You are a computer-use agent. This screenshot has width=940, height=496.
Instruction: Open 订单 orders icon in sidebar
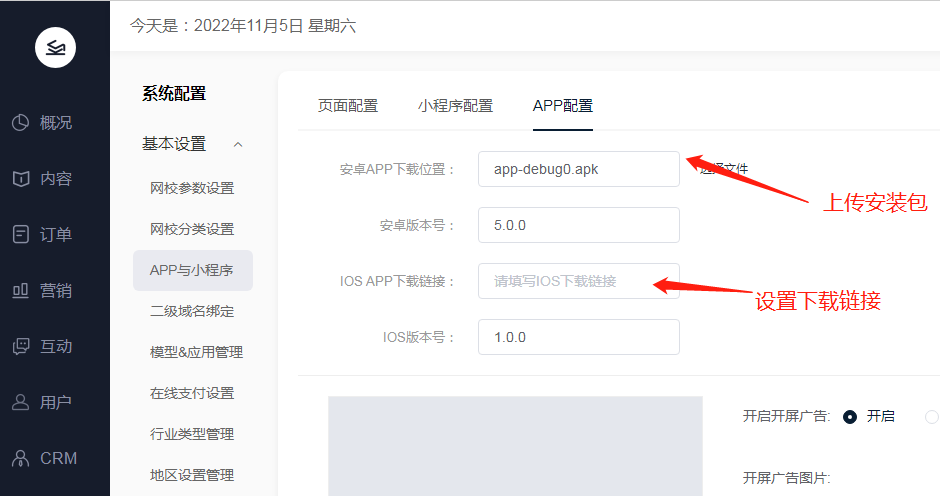(21, 235)
